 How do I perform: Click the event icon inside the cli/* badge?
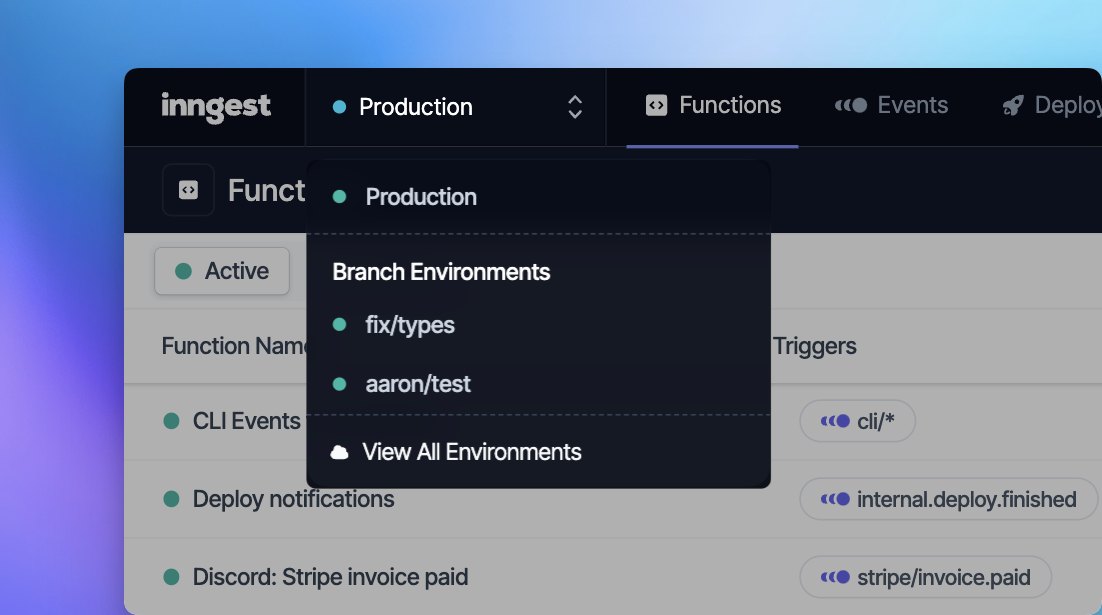[x=832, y=421]
